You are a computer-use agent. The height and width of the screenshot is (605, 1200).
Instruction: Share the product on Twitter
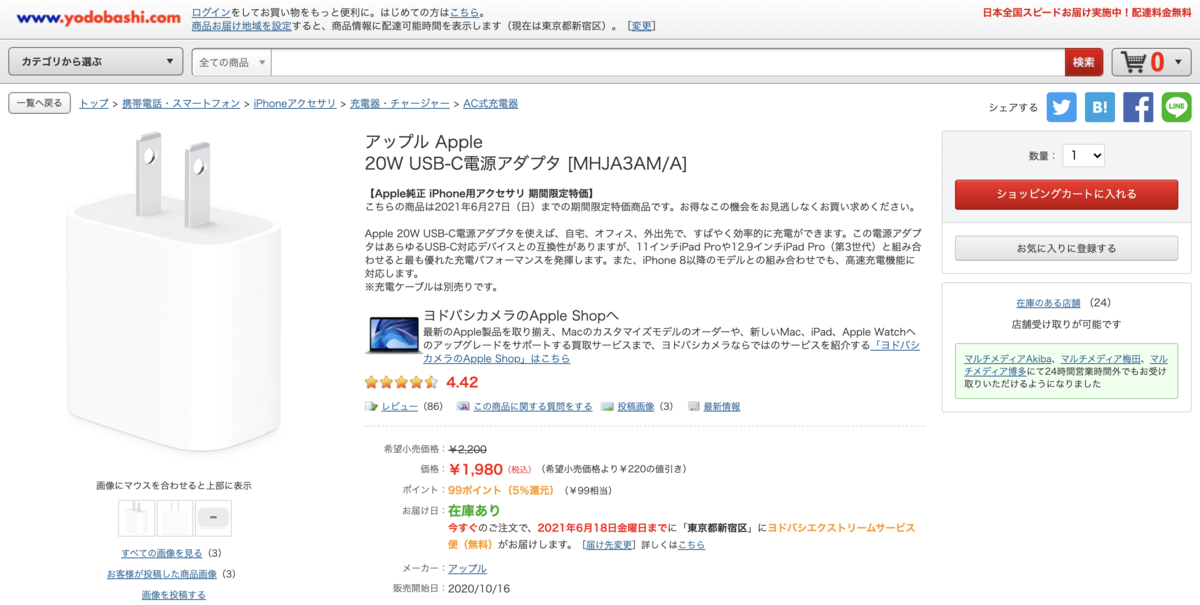point(1061,107)
